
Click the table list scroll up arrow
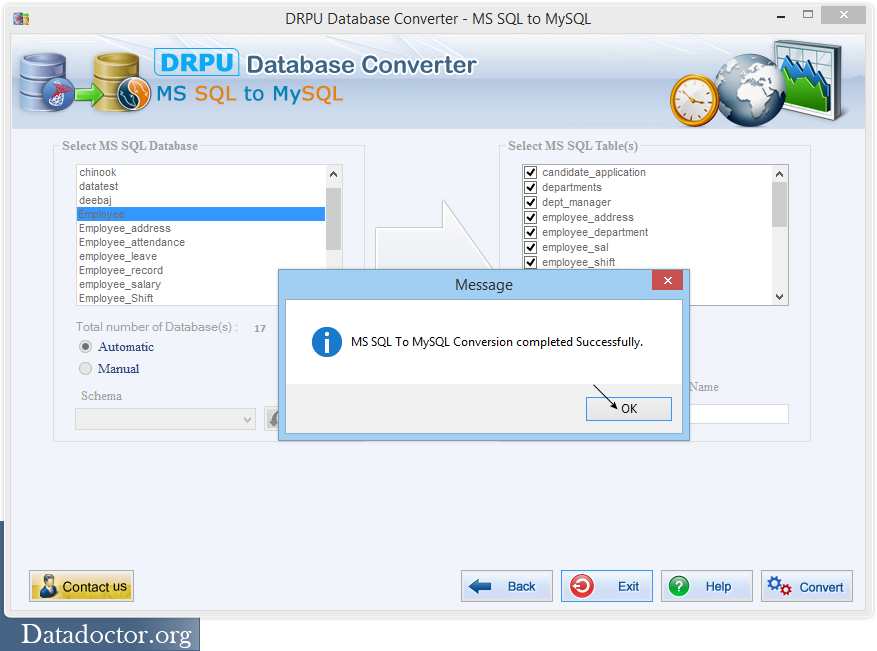click(x=780, y=174)
